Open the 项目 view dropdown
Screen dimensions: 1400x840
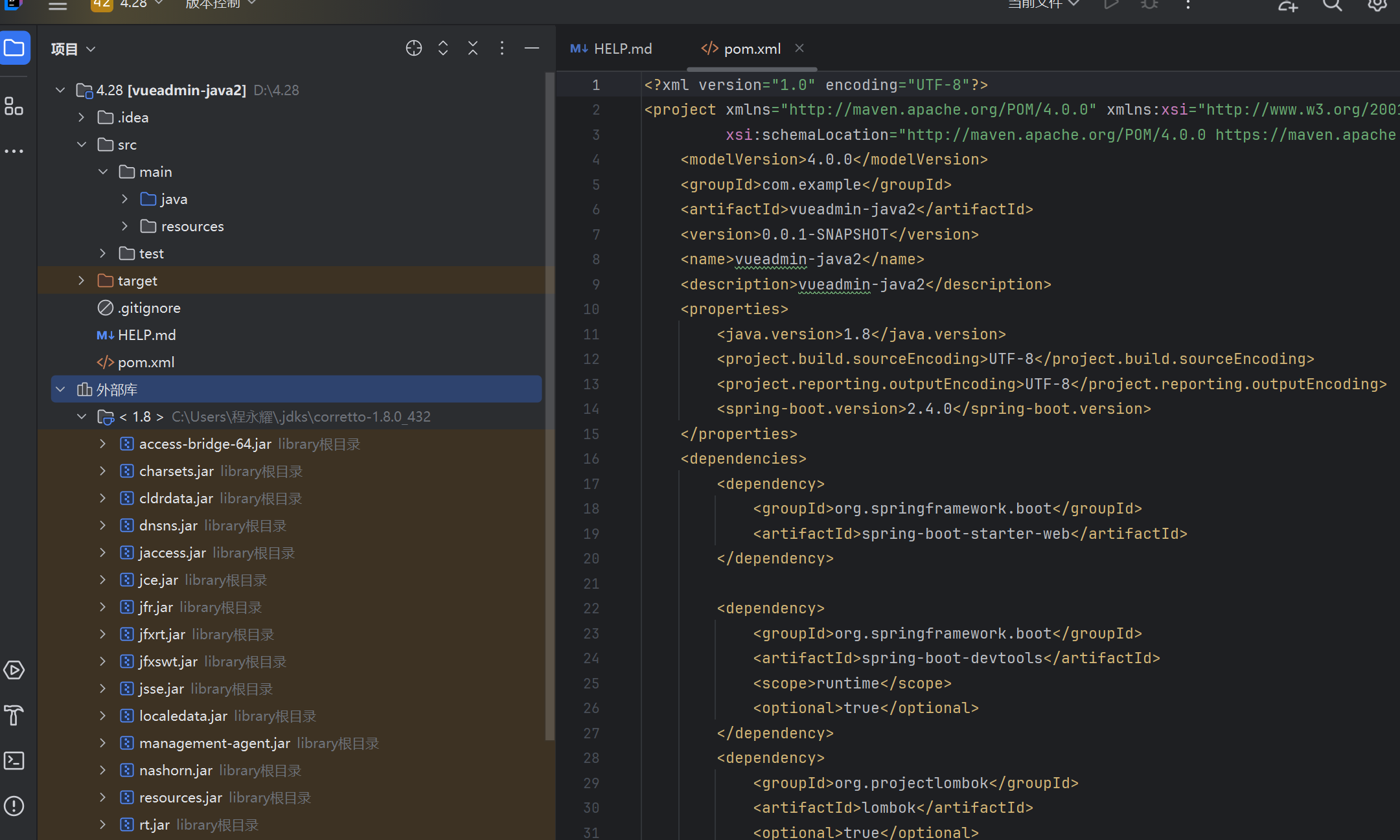(x=73, y=49)
